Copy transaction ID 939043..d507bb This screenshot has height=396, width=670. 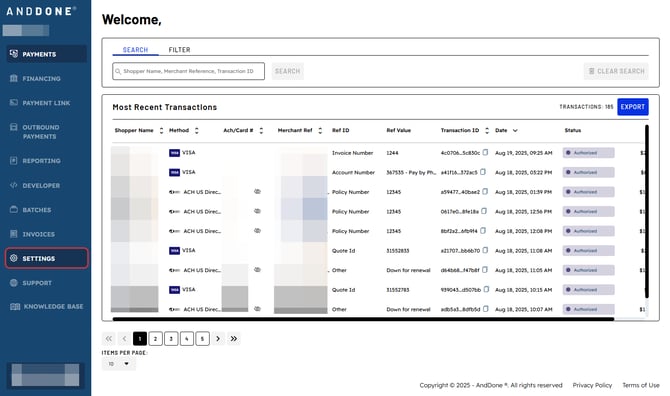(486, 290)
